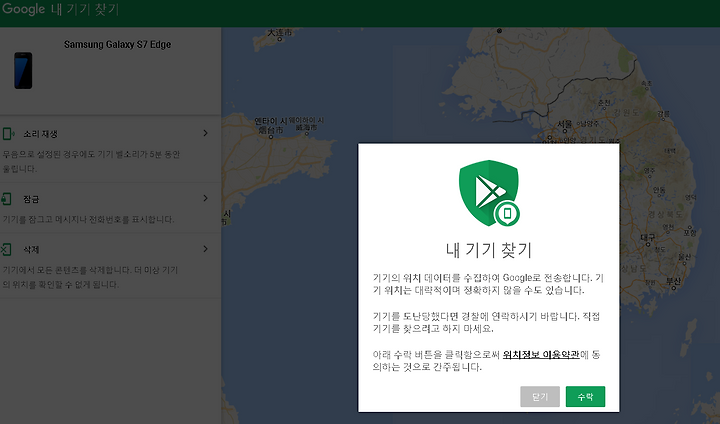Click the erase all content description text
Image resolution: width=720 pixels, height=424 pixels.
pyautogui.click(x=90, y=277)
